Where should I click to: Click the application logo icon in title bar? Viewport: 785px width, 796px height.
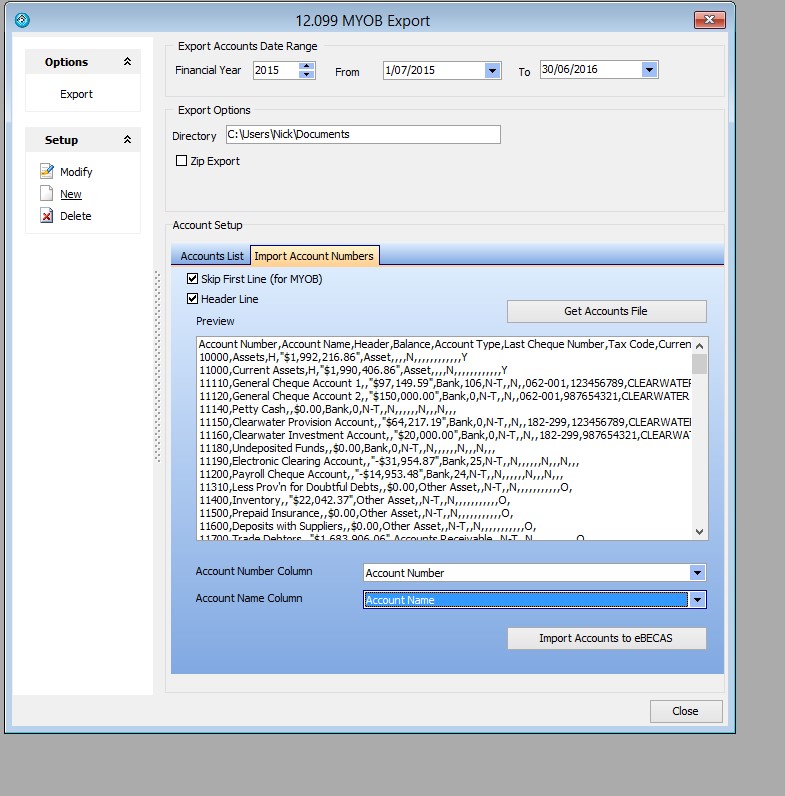tap(23, 20)
